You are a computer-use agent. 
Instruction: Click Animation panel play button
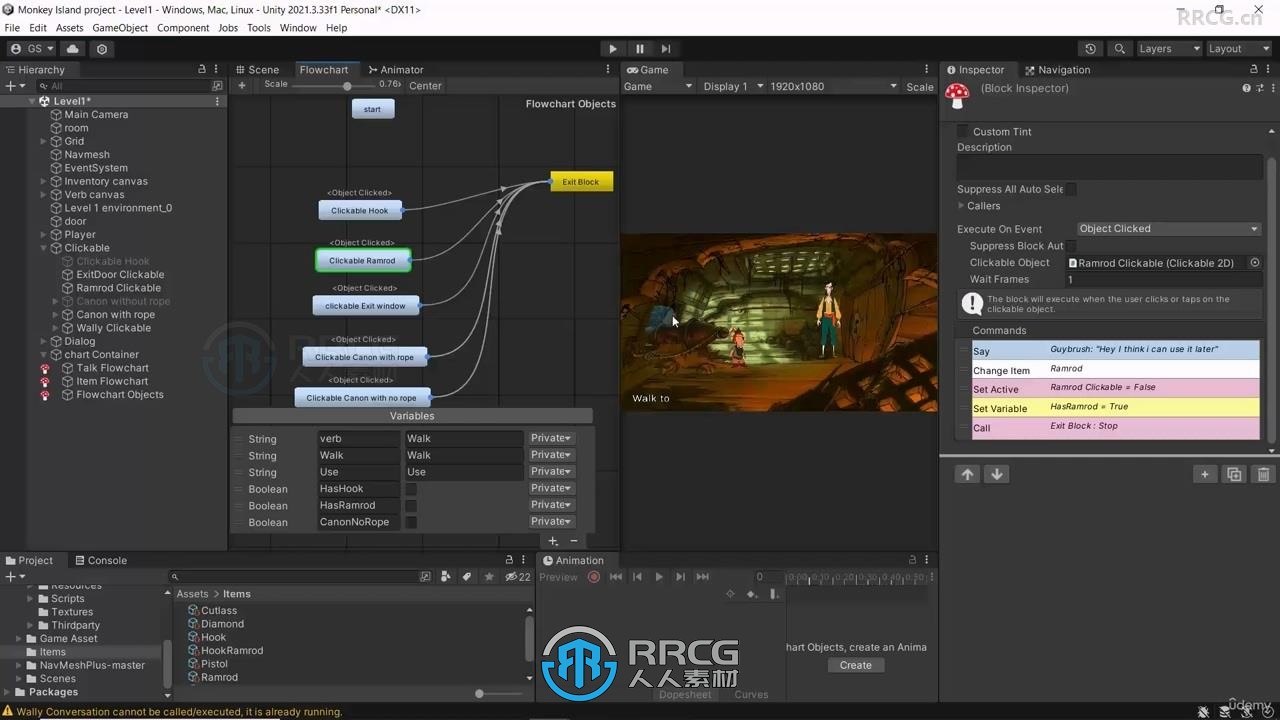tap(659, 577)
